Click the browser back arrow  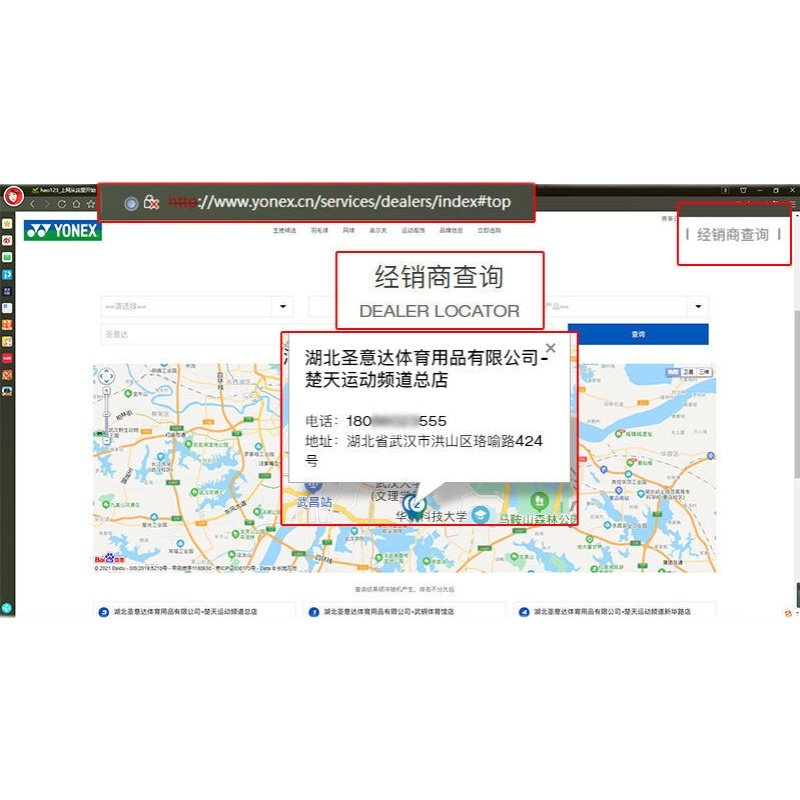[x=33, y=204]
